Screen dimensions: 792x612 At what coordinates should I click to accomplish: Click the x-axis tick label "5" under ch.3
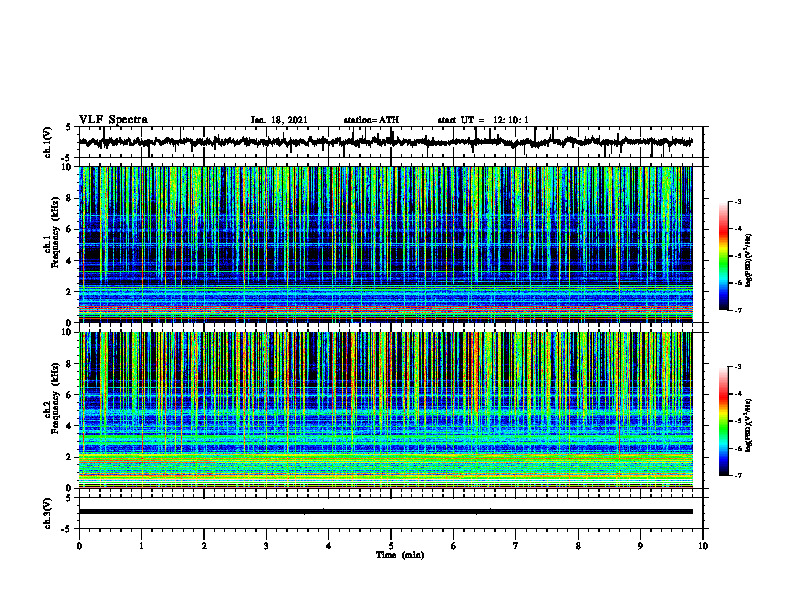[390, 546]
